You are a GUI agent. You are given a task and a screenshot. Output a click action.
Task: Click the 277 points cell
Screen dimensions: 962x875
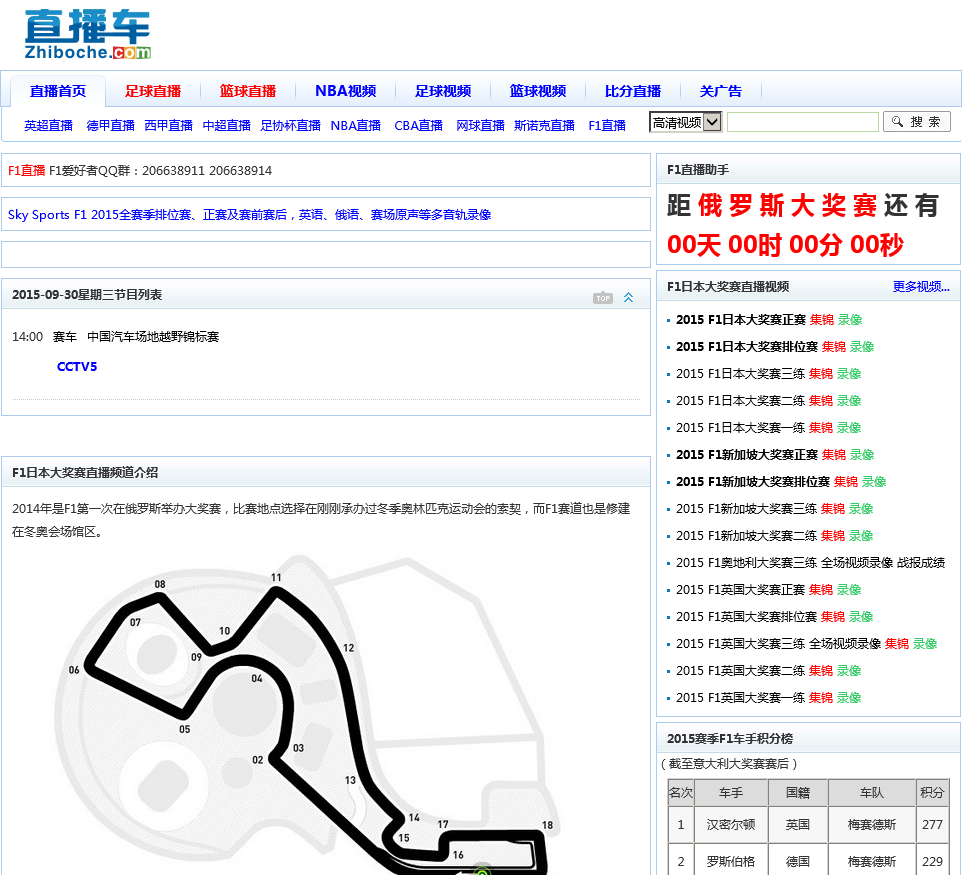pyautogui.click(x=932, y=825)
